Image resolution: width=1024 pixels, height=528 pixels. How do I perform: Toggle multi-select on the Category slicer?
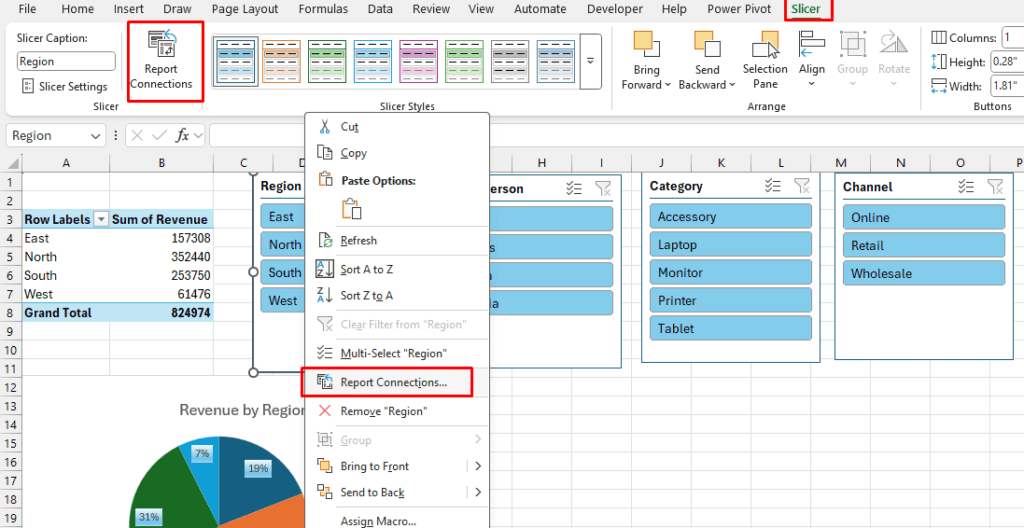click(773, 186)
